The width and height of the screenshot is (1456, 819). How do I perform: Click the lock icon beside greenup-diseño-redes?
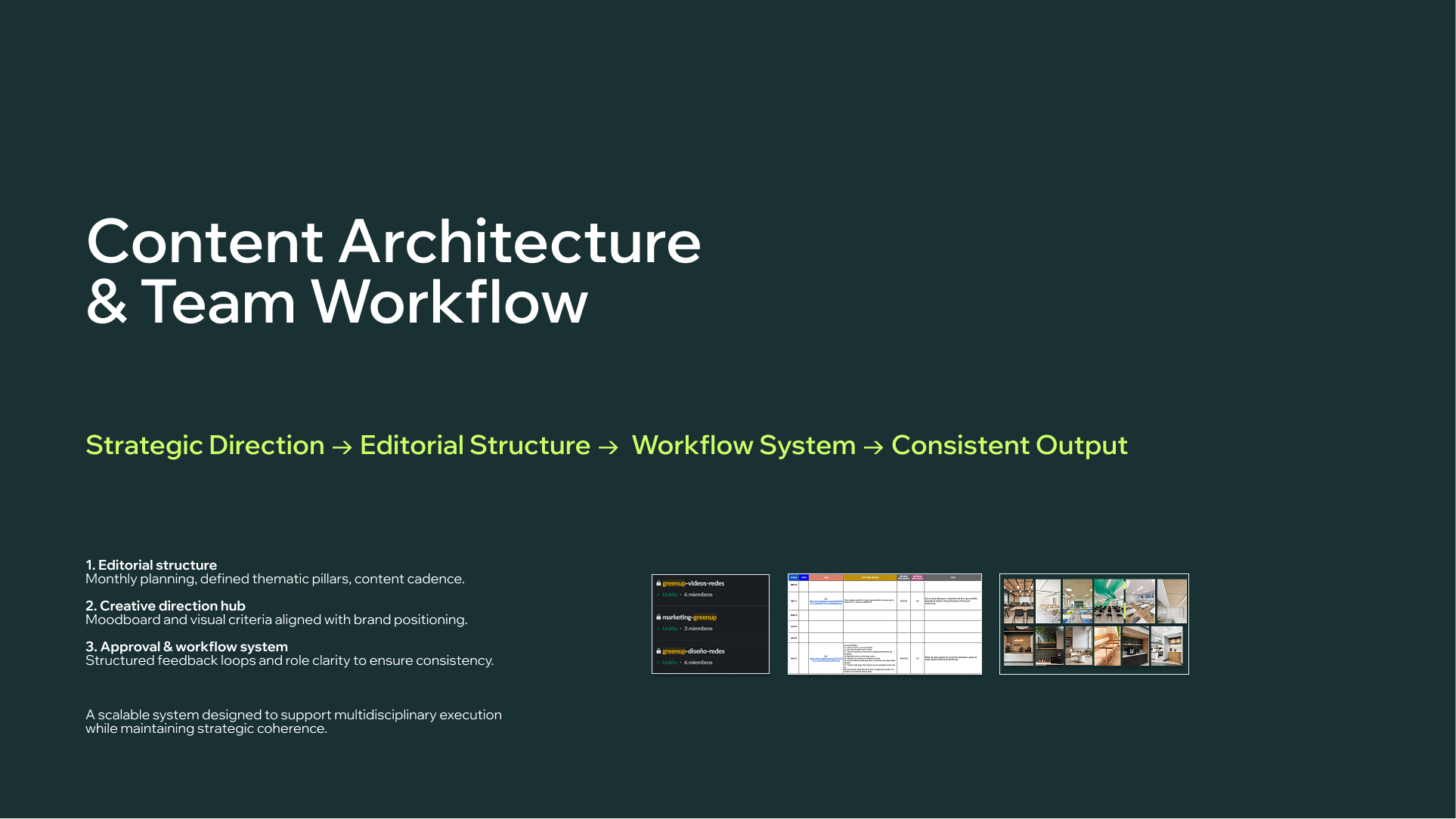pyautogui.click(x=658, y=651)
